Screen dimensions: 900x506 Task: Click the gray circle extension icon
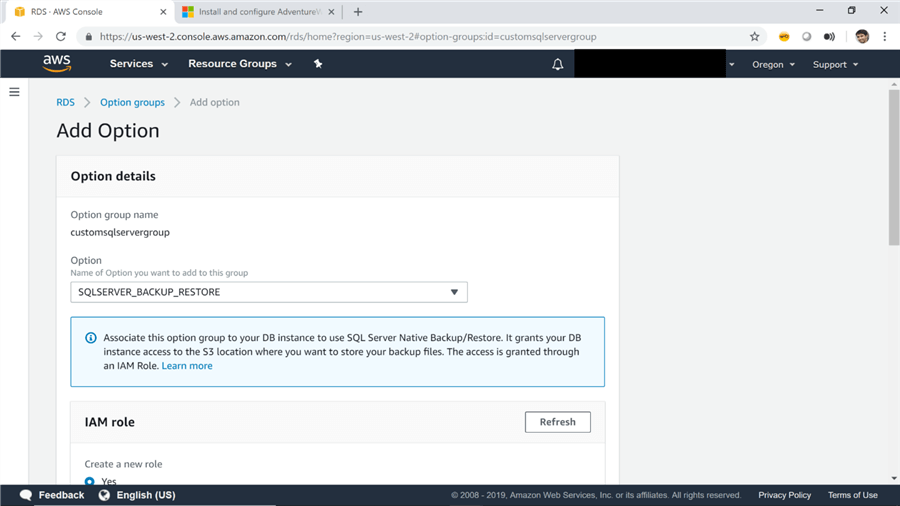click(x=806, y=37)
